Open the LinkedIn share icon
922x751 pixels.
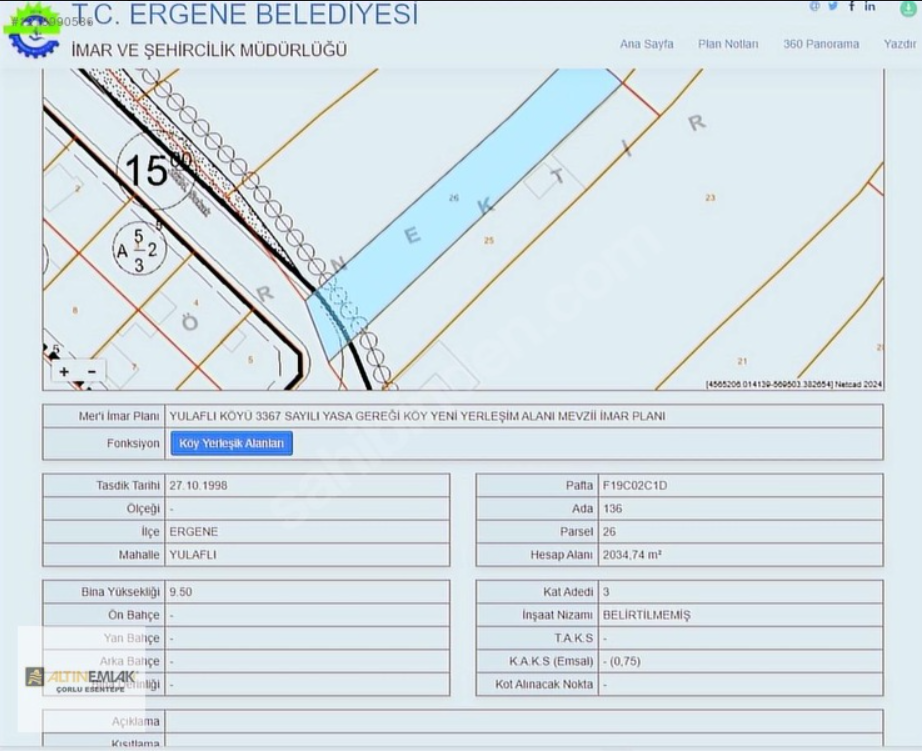[870, 6]
